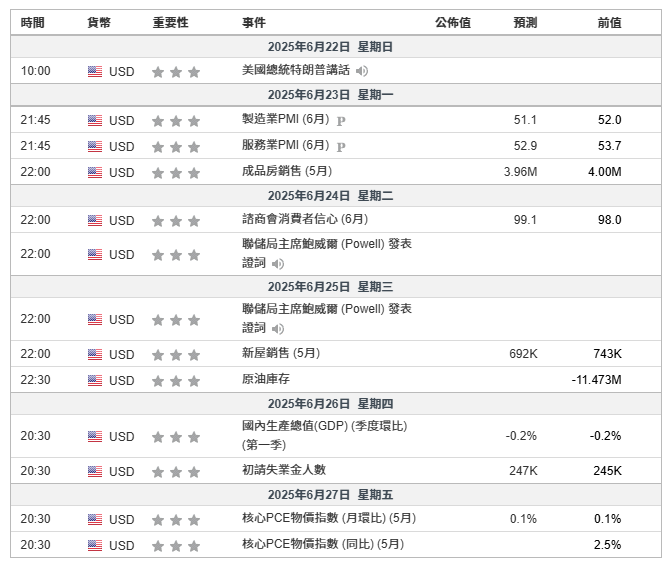Click the 公佈值 column header
This screenshot has width=666, height=566.
tap(453, 23)
